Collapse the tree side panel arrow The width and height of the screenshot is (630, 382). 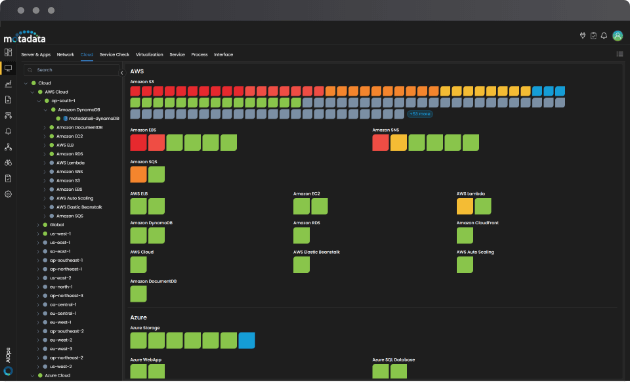click(122, 73)
